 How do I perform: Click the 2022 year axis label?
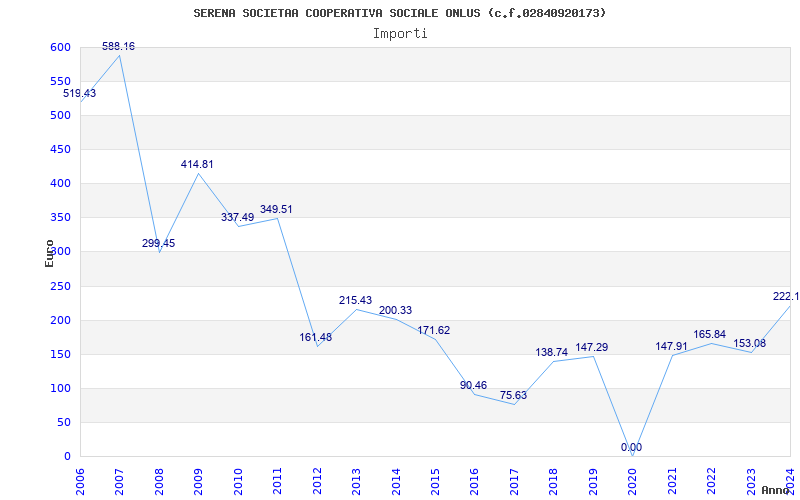pos(711,482)
